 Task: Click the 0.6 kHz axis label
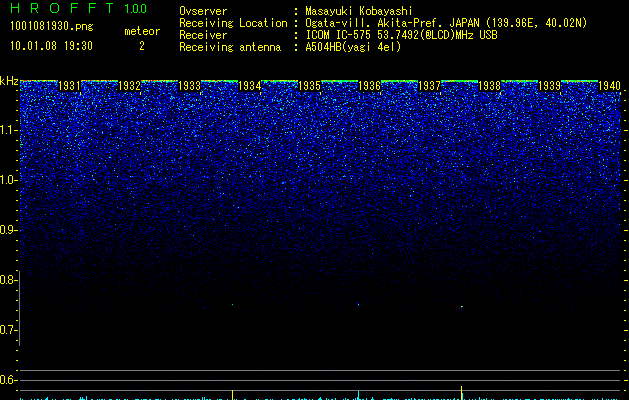8,380
